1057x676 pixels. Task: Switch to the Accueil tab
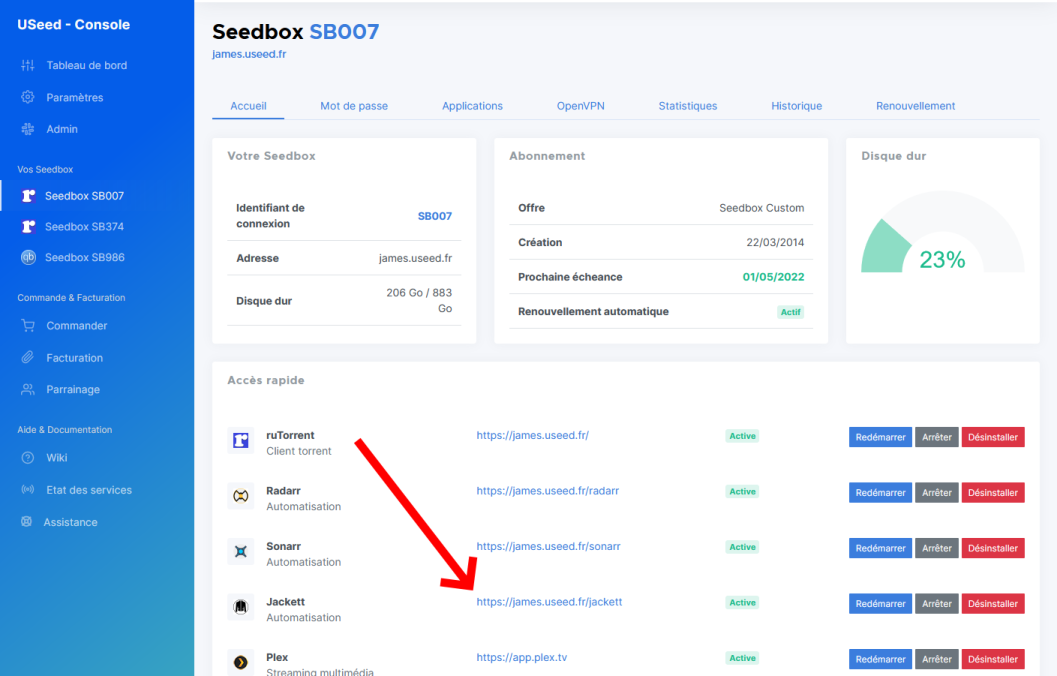point(248,106)
